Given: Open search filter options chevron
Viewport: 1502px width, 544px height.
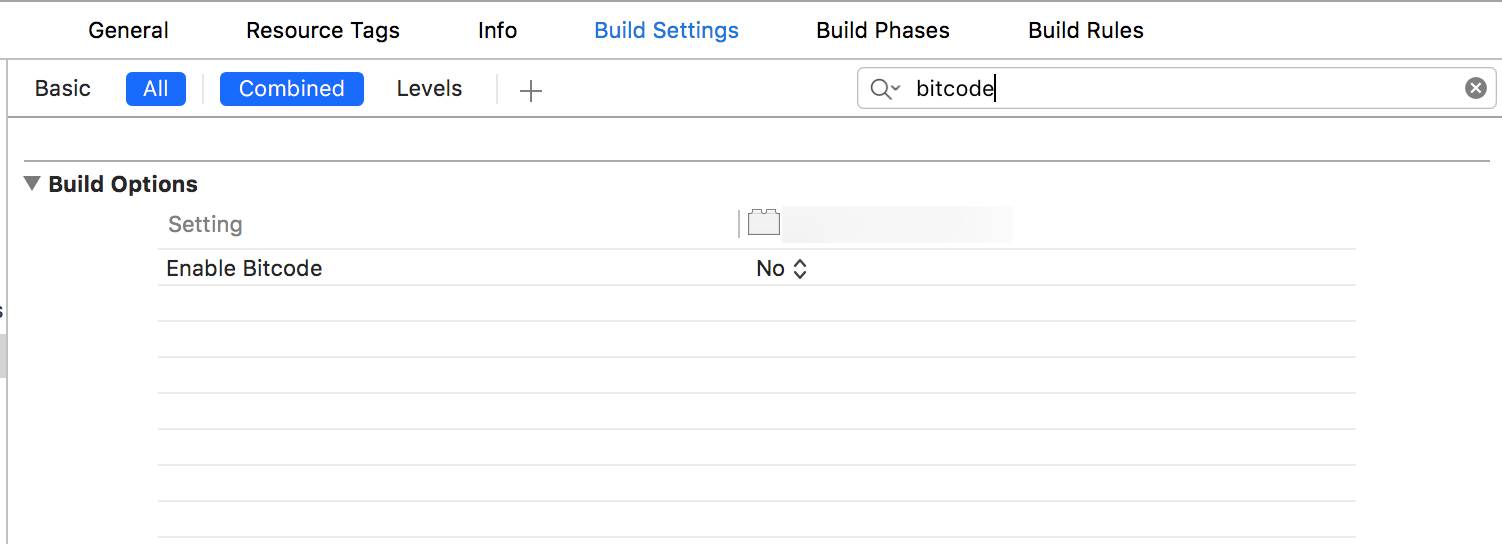Looking at the screenshot, I should coord(896,89).
